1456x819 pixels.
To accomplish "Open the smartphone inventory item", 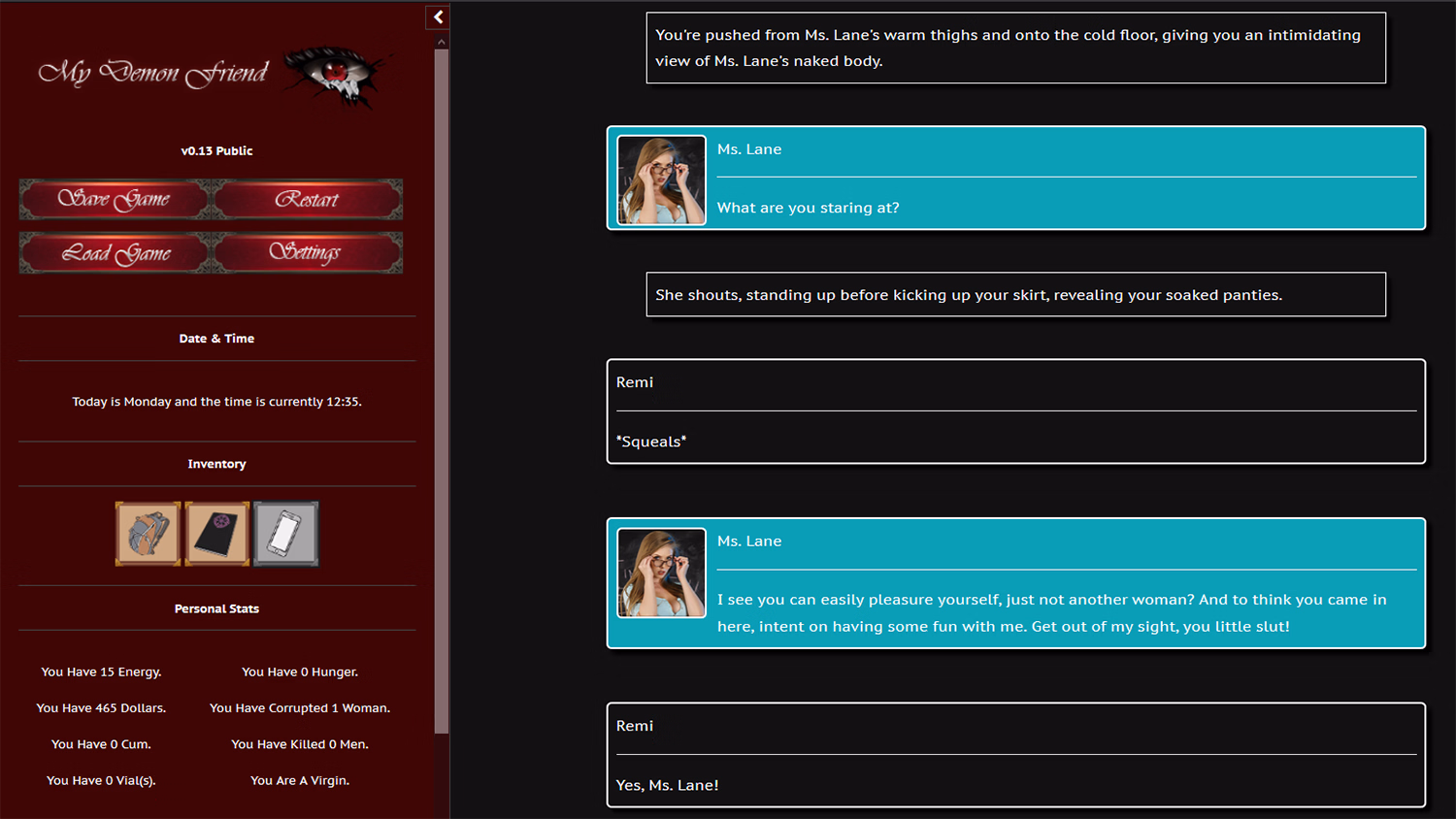I will pos(286,534).
